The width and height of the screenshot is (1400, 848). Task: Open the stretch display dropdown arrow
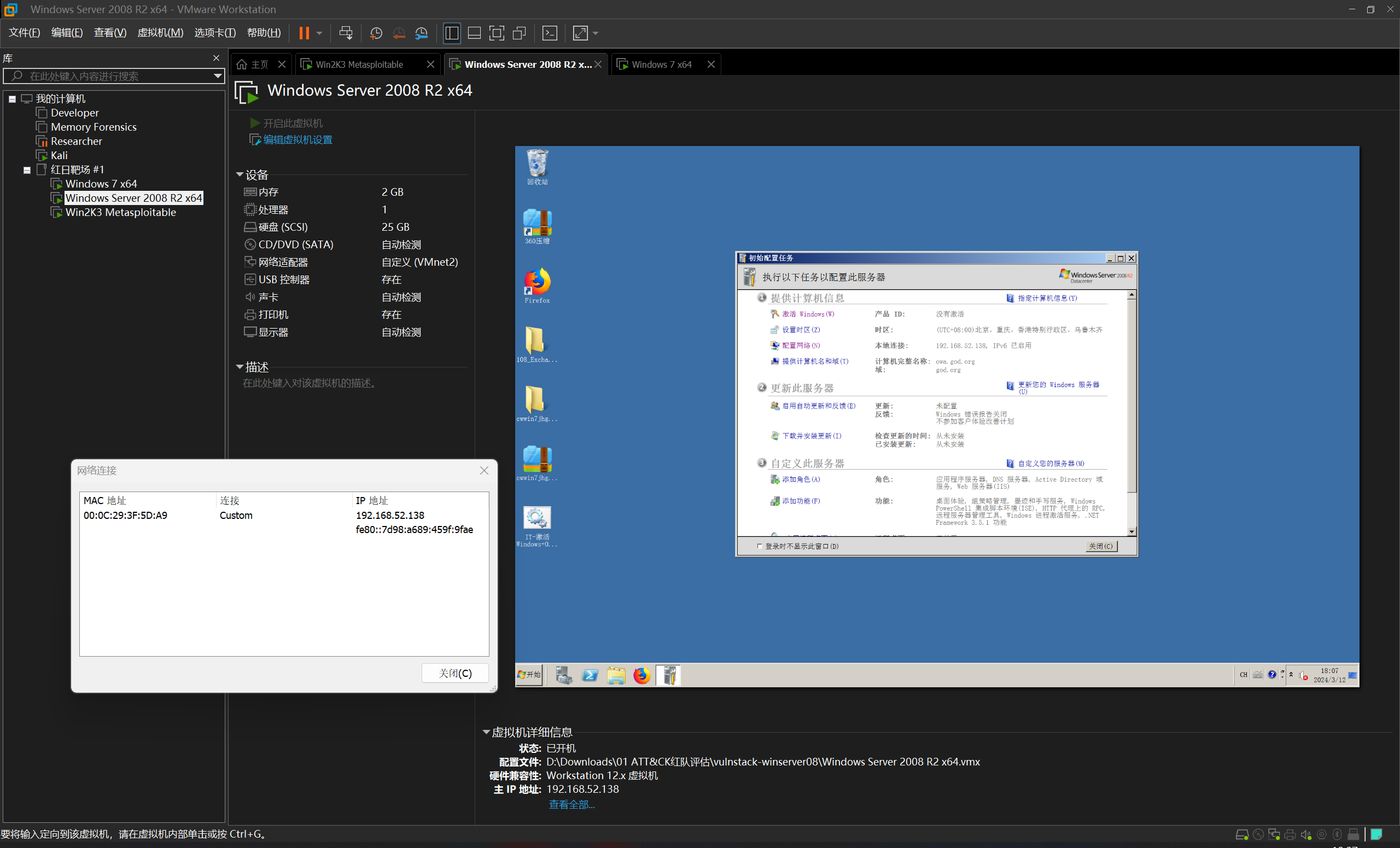[596, 33]
